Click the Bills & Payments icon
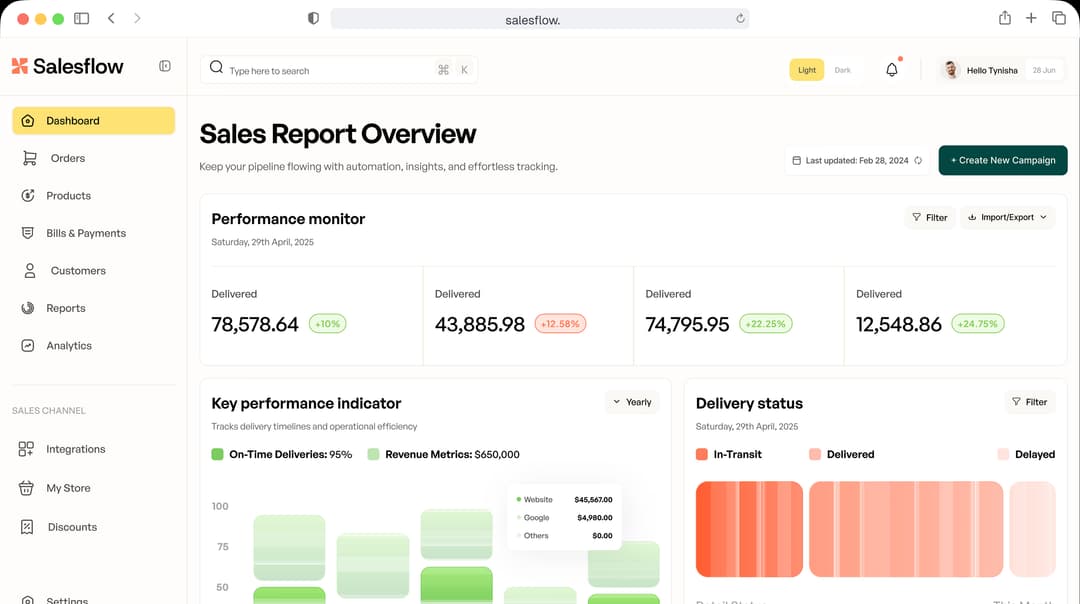Viewport: 1080px width, 604px height. pyautogui.click(x=27, y=232)
